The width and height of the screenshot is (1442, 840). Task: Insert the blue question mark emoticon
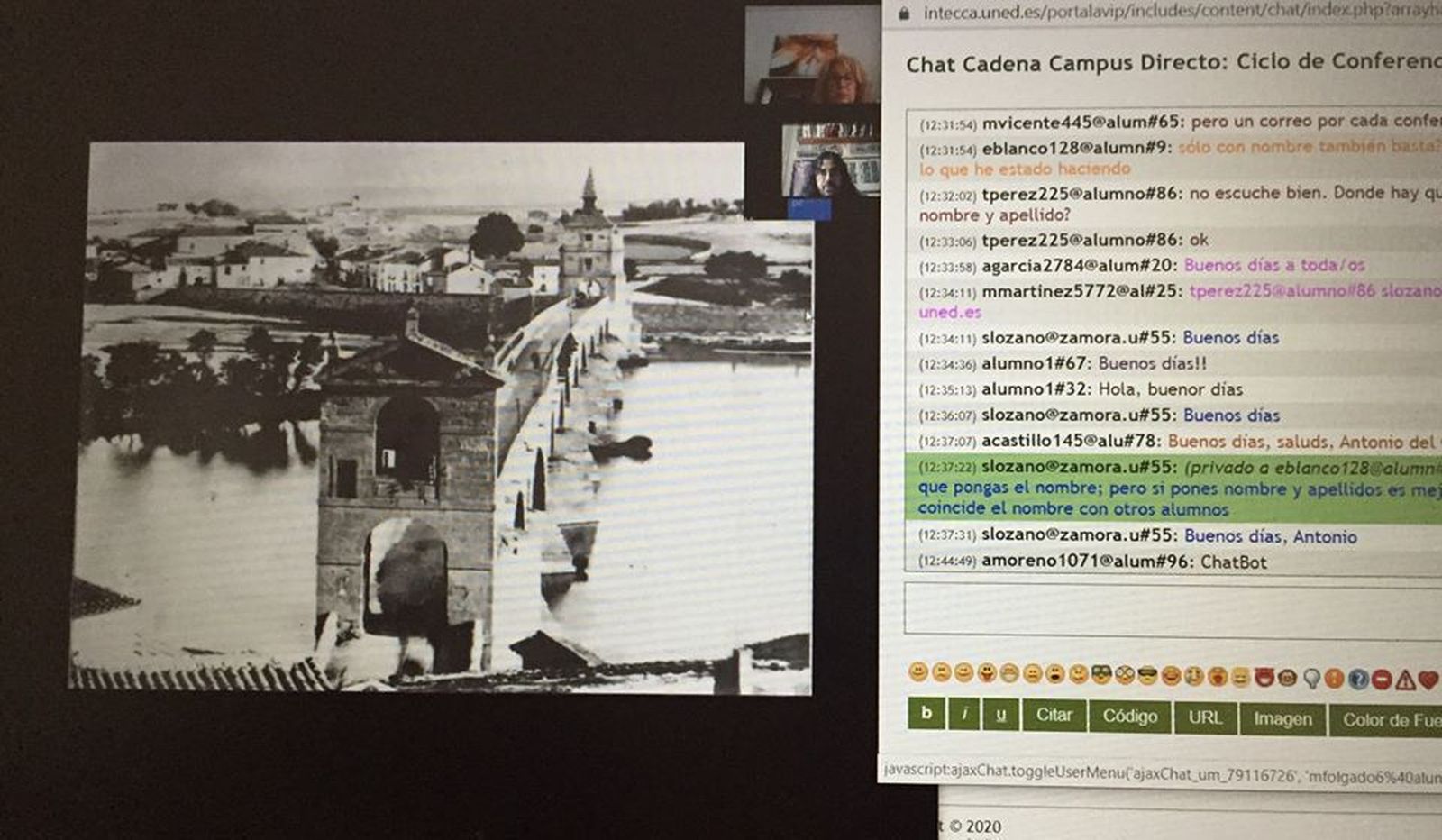point(1358,679)
